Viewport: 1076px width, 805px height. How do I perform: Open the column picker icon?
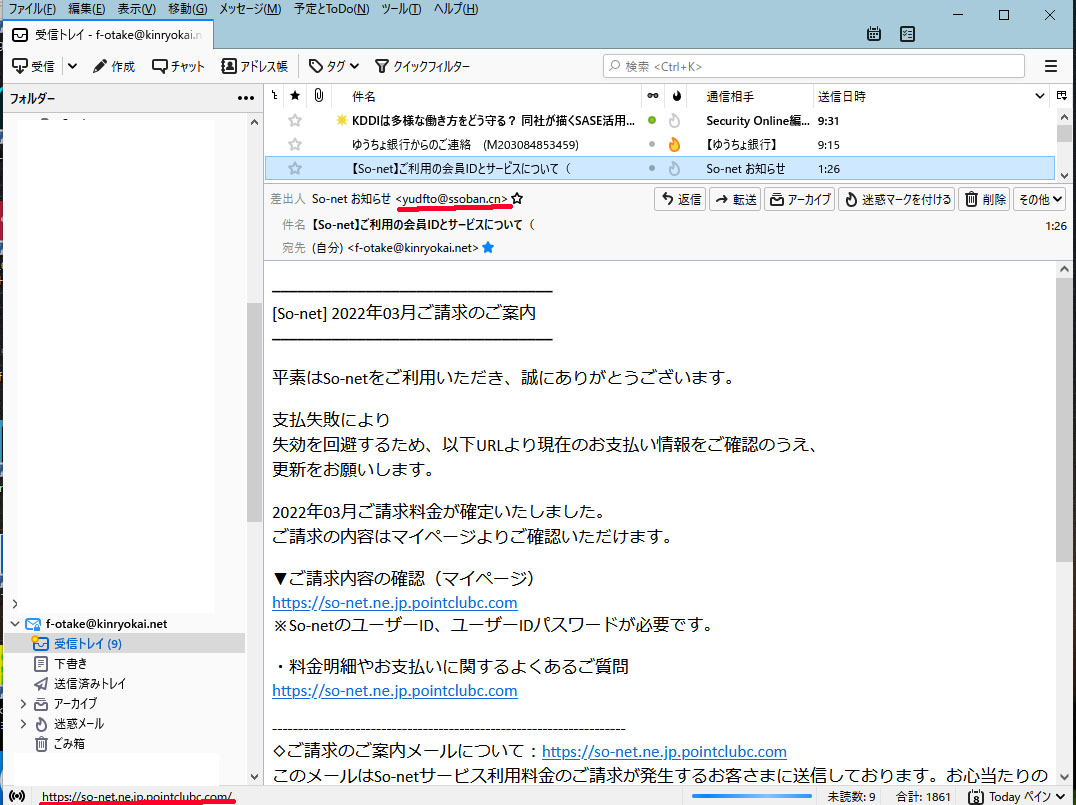click(1062, 95)
